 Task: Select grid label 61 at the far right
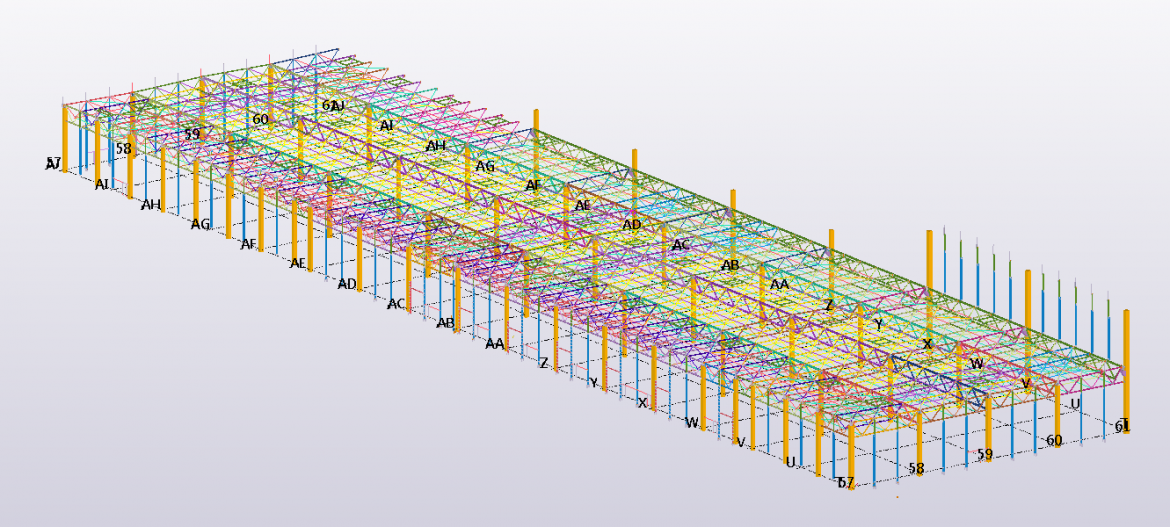pos(1122,426)
